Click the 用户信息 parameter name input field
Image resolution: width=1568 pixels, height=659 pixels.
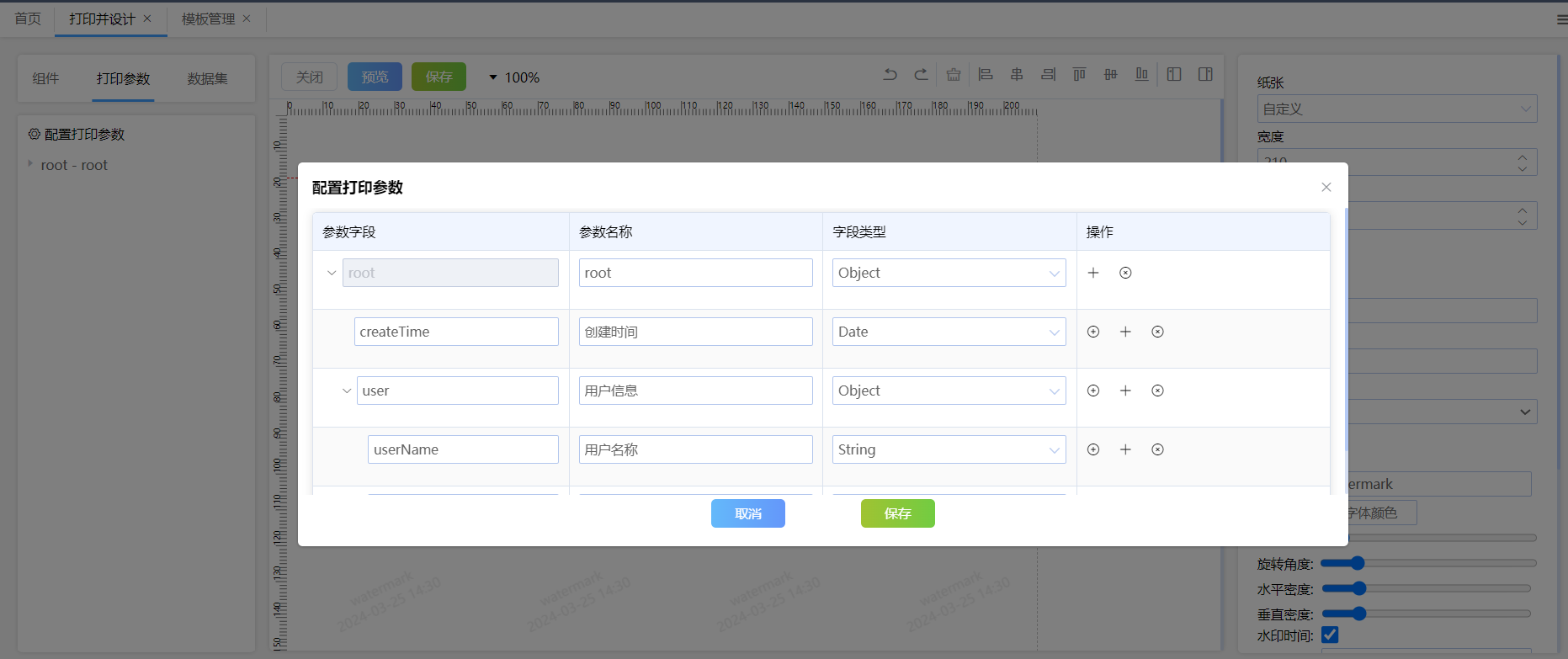(695, 391)
